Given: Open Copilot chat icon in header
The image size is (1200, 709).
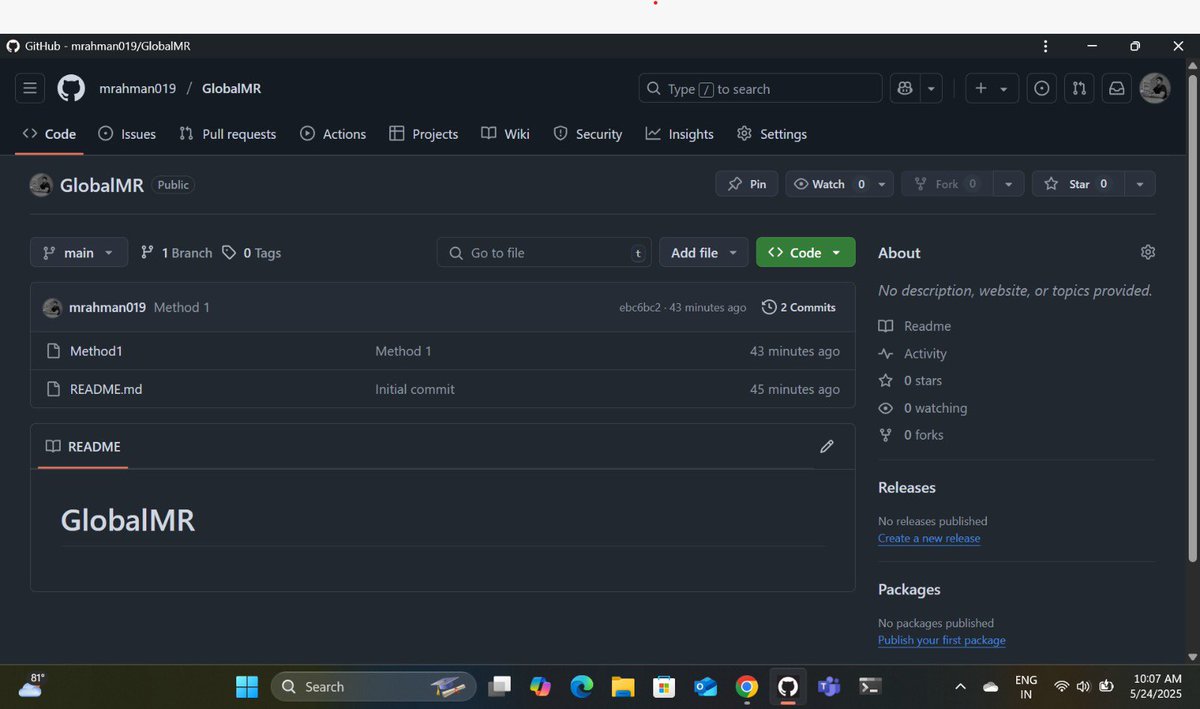Looking at the screenshot, I should [905, 88].
